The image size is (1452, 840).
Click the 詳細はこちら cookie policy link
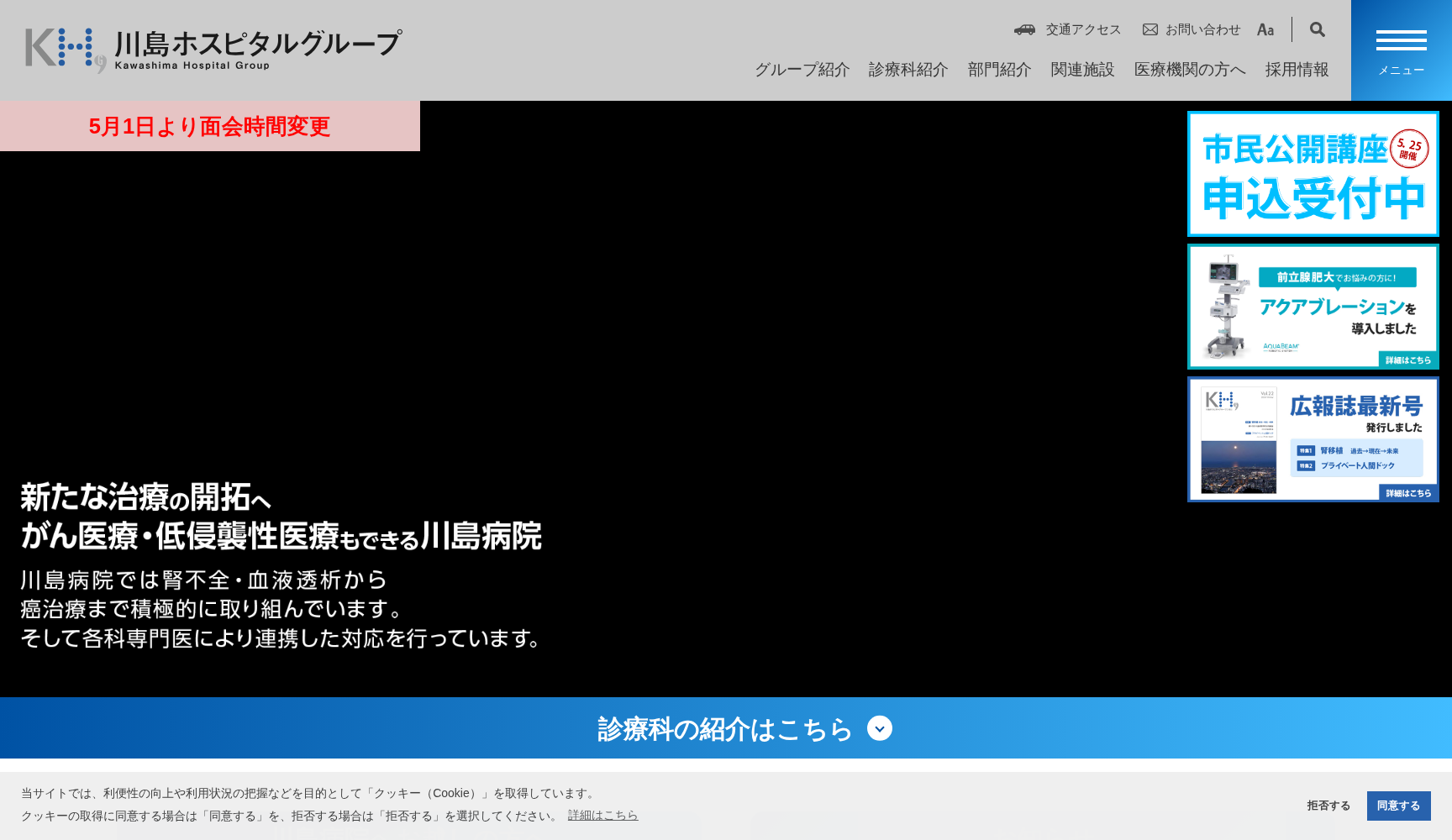(602, 816)
